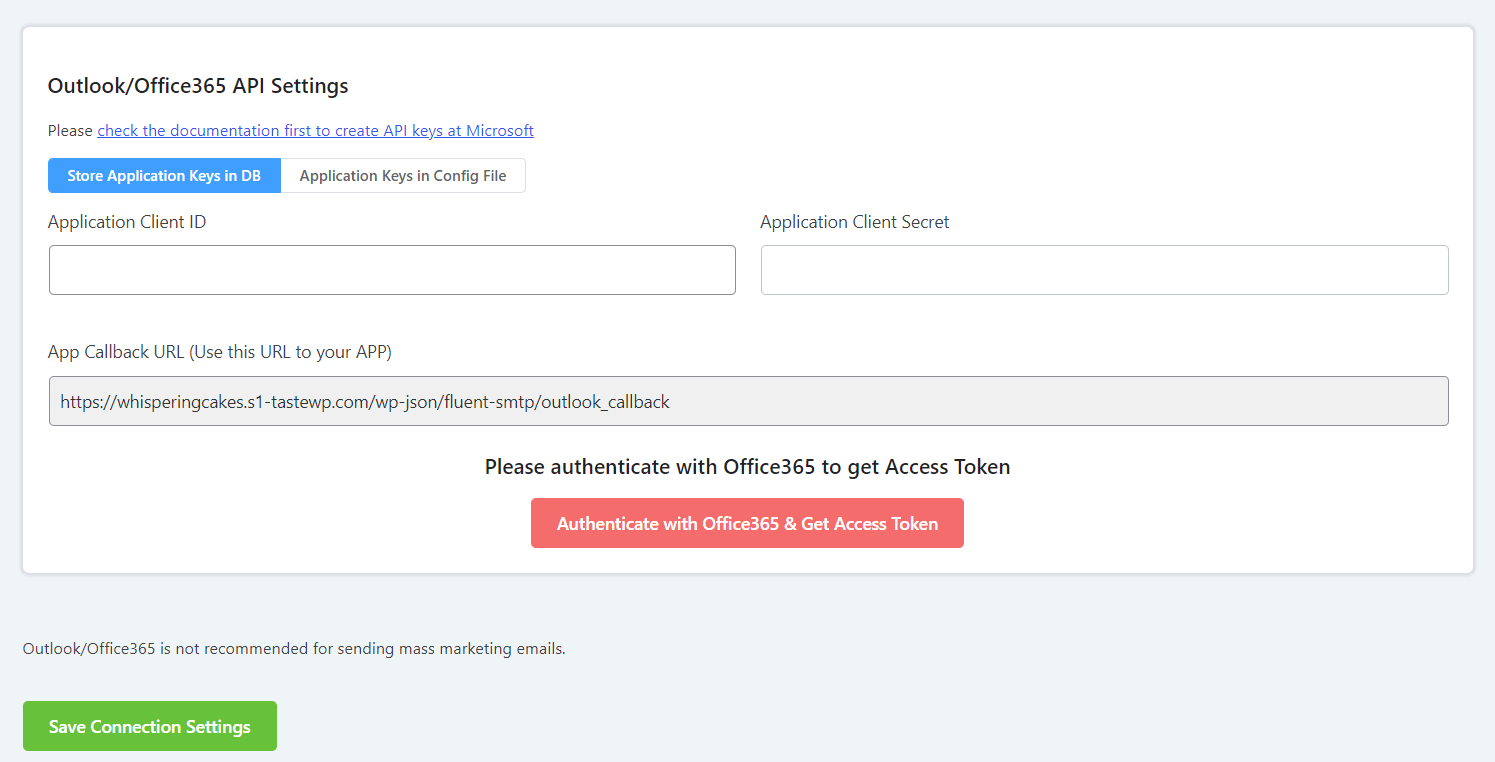Open the Microsoft API keys documentation link

pos(315,130)
